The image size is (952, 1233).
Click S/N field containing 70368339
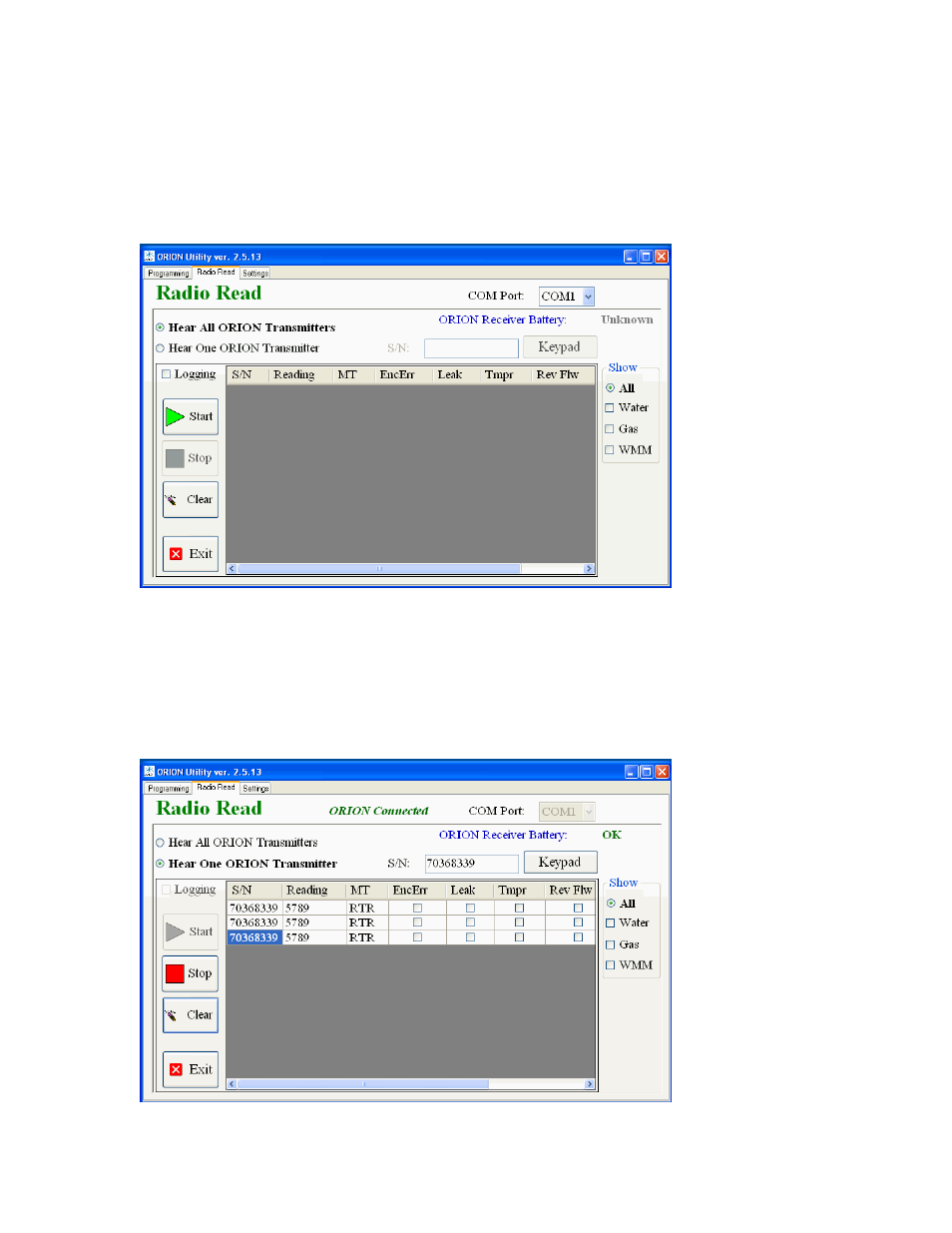pos(472,864)
